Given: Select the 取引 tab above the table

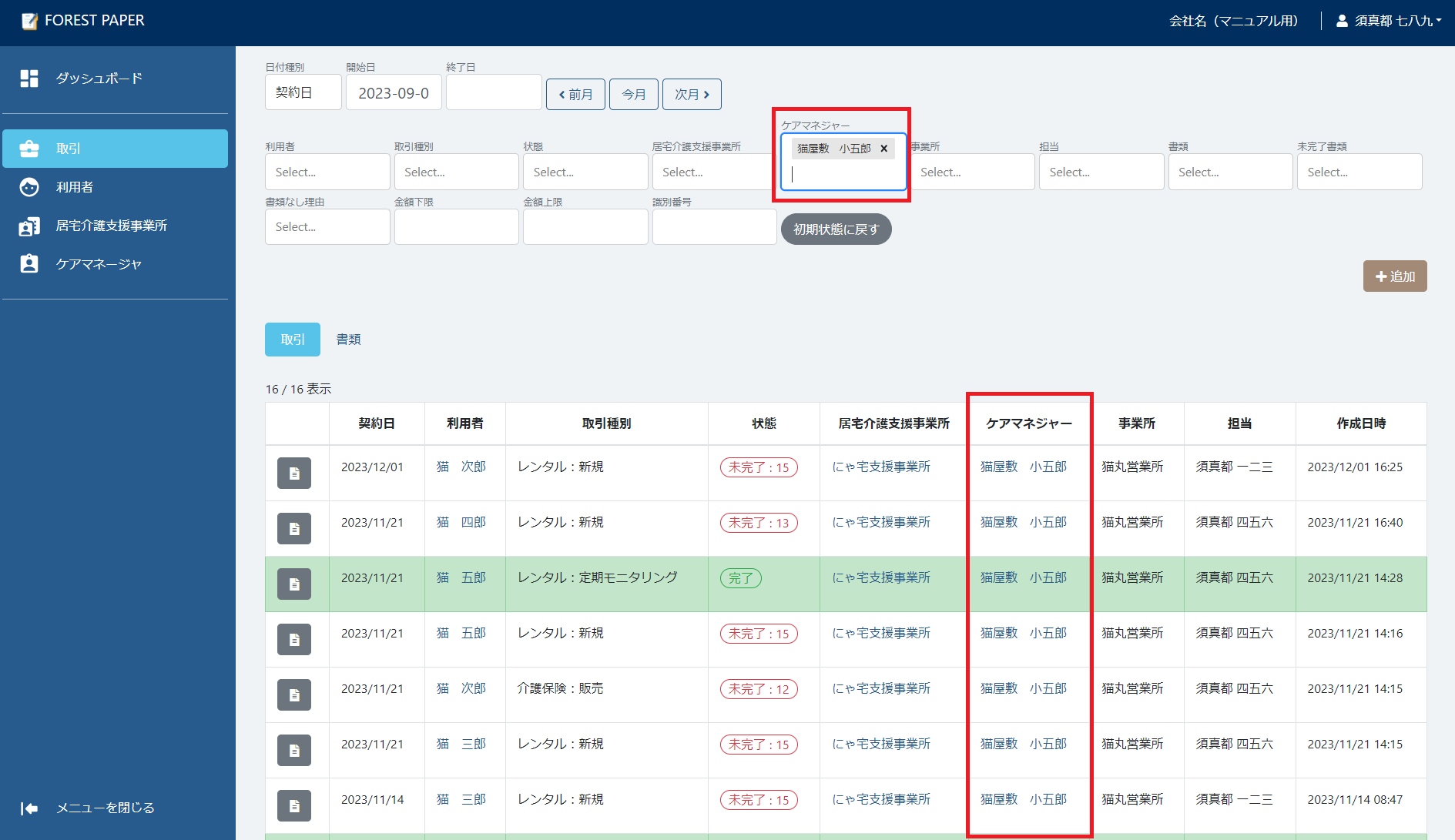Looking at the screenshot, I should point(293,340).
